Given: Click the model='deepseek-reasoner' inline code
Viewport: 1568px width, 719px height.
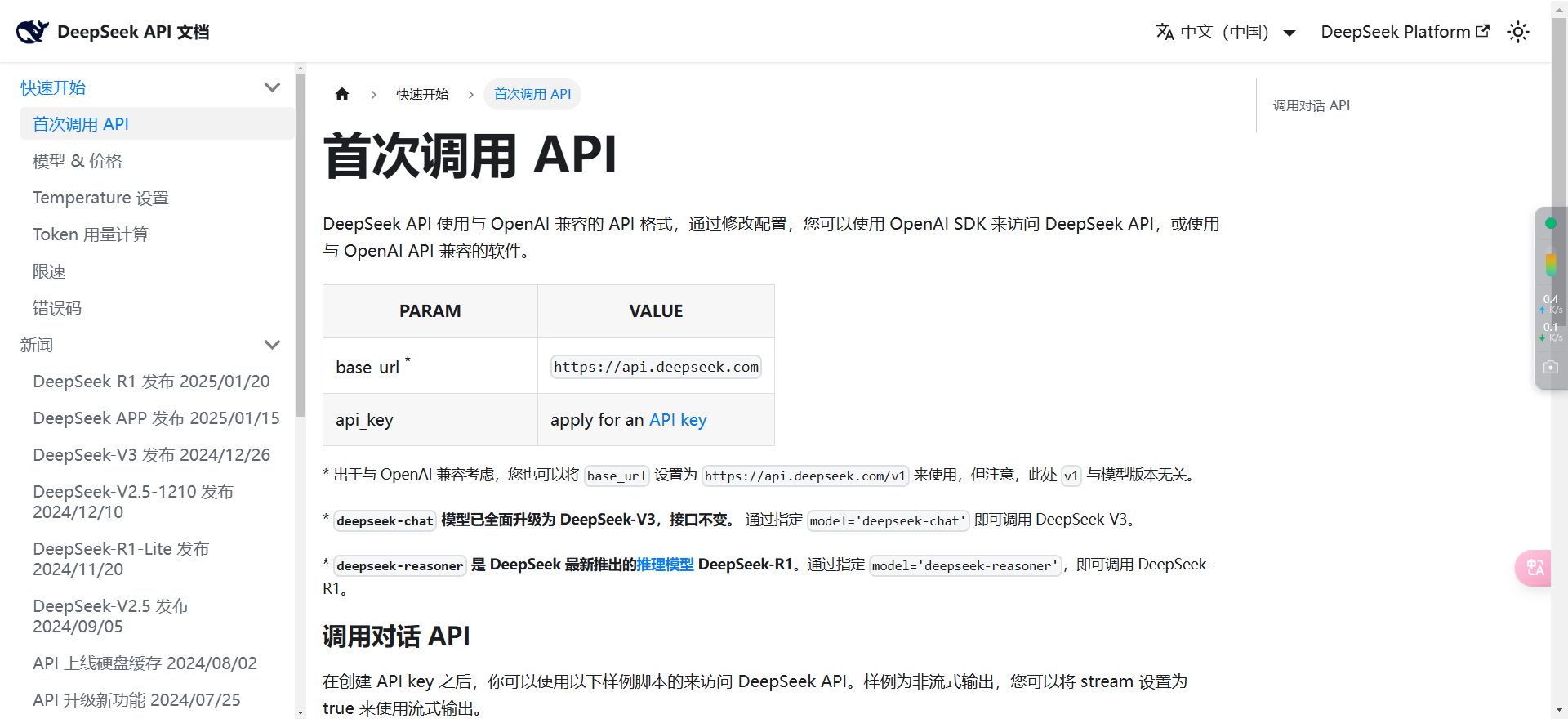Looking at the screenshot, I should [x=965, y=565].
